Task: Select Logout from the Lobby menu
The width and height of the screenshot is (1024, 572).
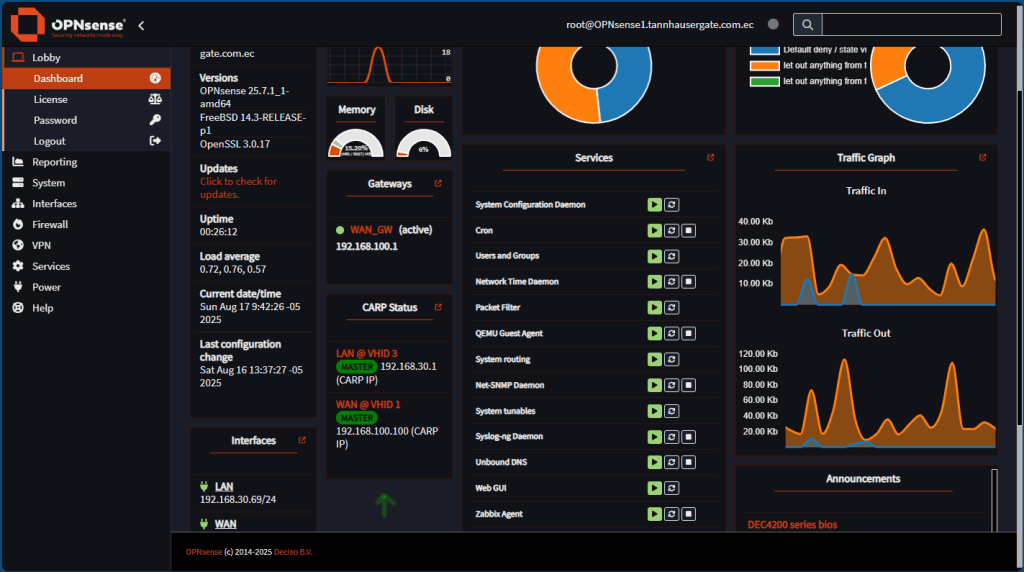Action: [49, 141]
